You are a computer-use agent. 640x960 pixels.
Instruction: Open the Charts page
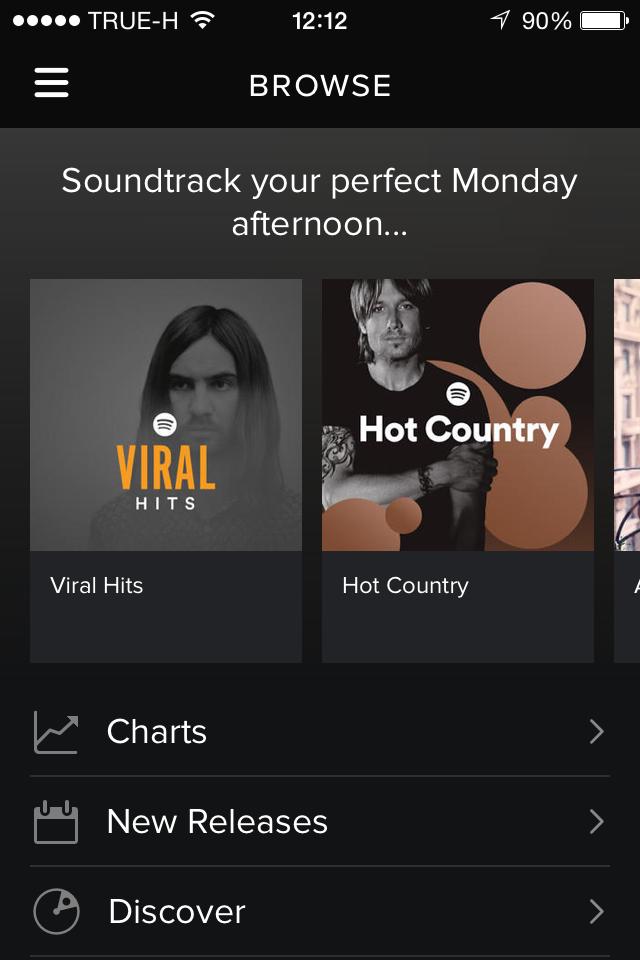point(156,732)
